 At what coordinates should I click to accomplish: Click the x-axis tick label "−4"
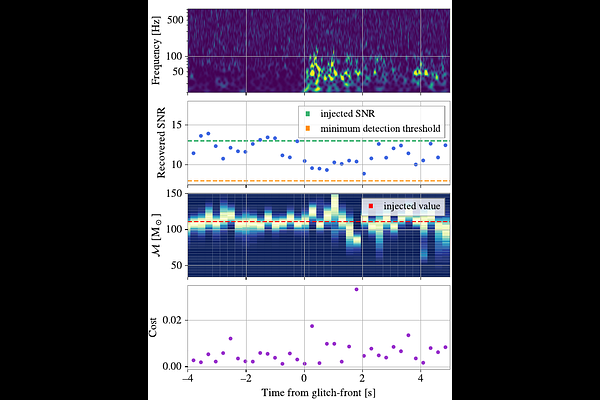coord(187,380)
